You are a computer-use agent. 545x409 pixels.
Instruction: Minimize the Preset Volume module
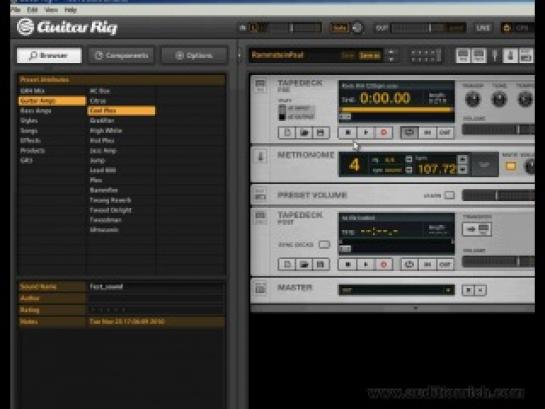260,195
